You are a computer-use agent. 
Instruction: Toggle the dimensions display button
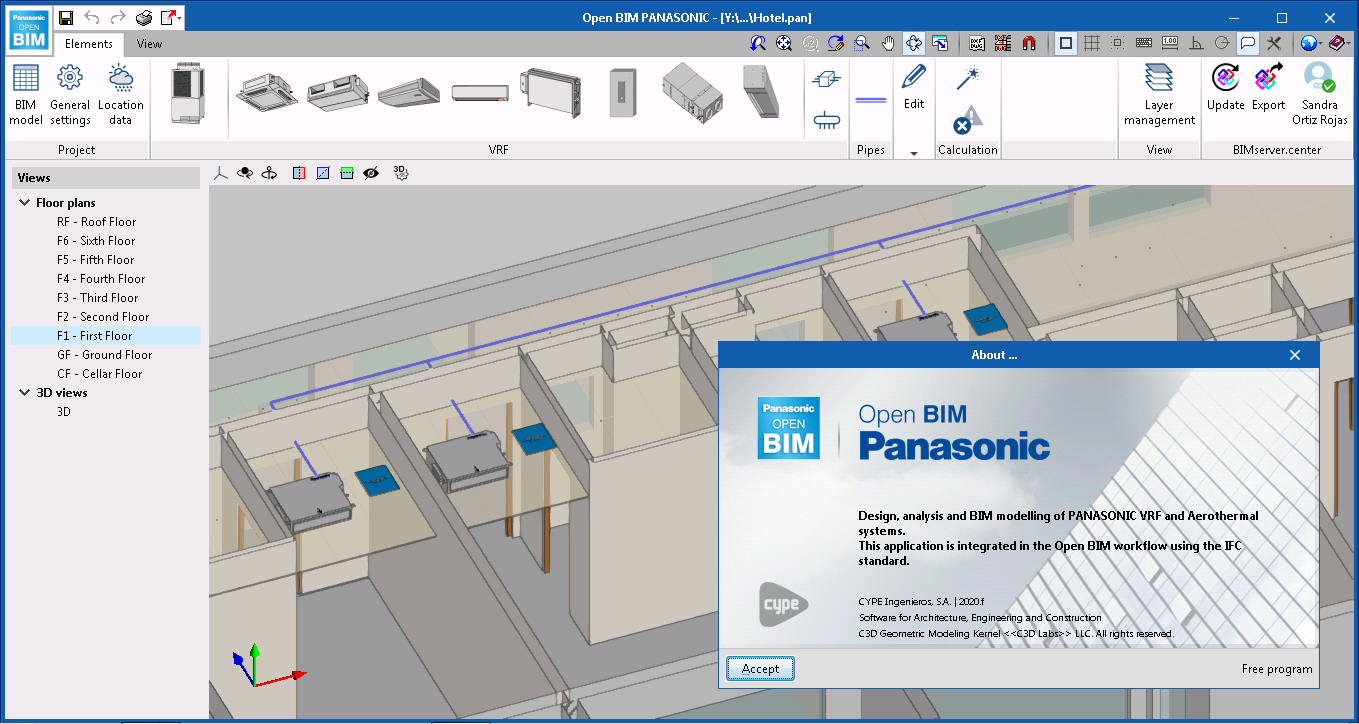pyautogui.click(x=1168, y=43)
